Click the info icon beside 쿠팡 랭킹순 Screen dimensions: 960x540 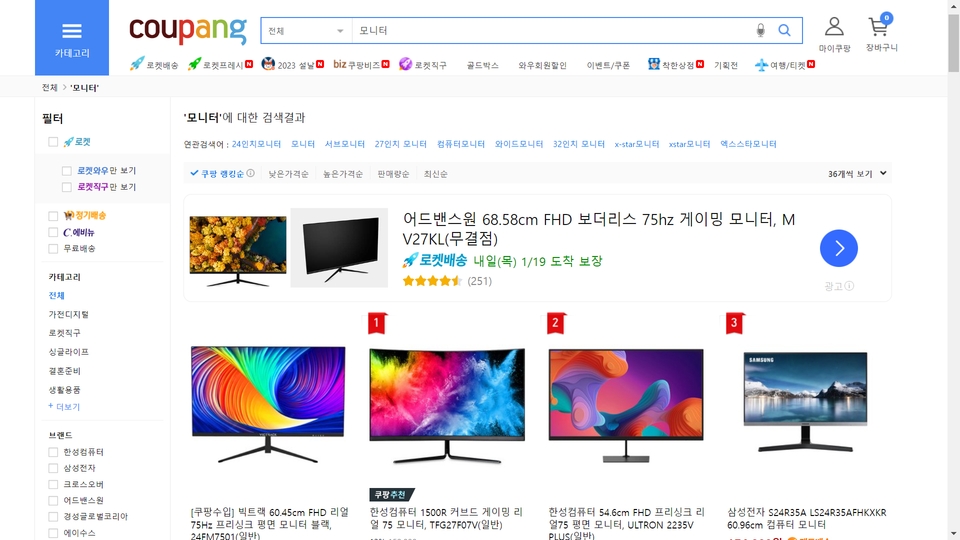coord(250,173)
